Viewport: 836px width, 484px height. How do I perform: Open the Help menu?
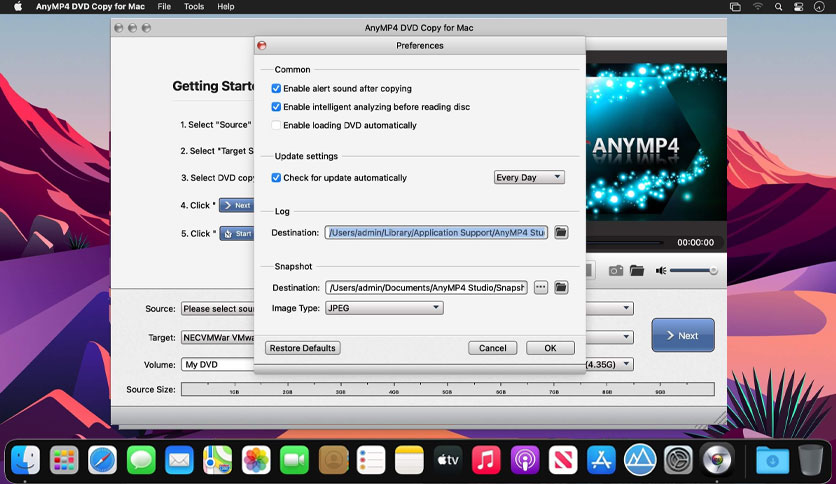[226, 7]
